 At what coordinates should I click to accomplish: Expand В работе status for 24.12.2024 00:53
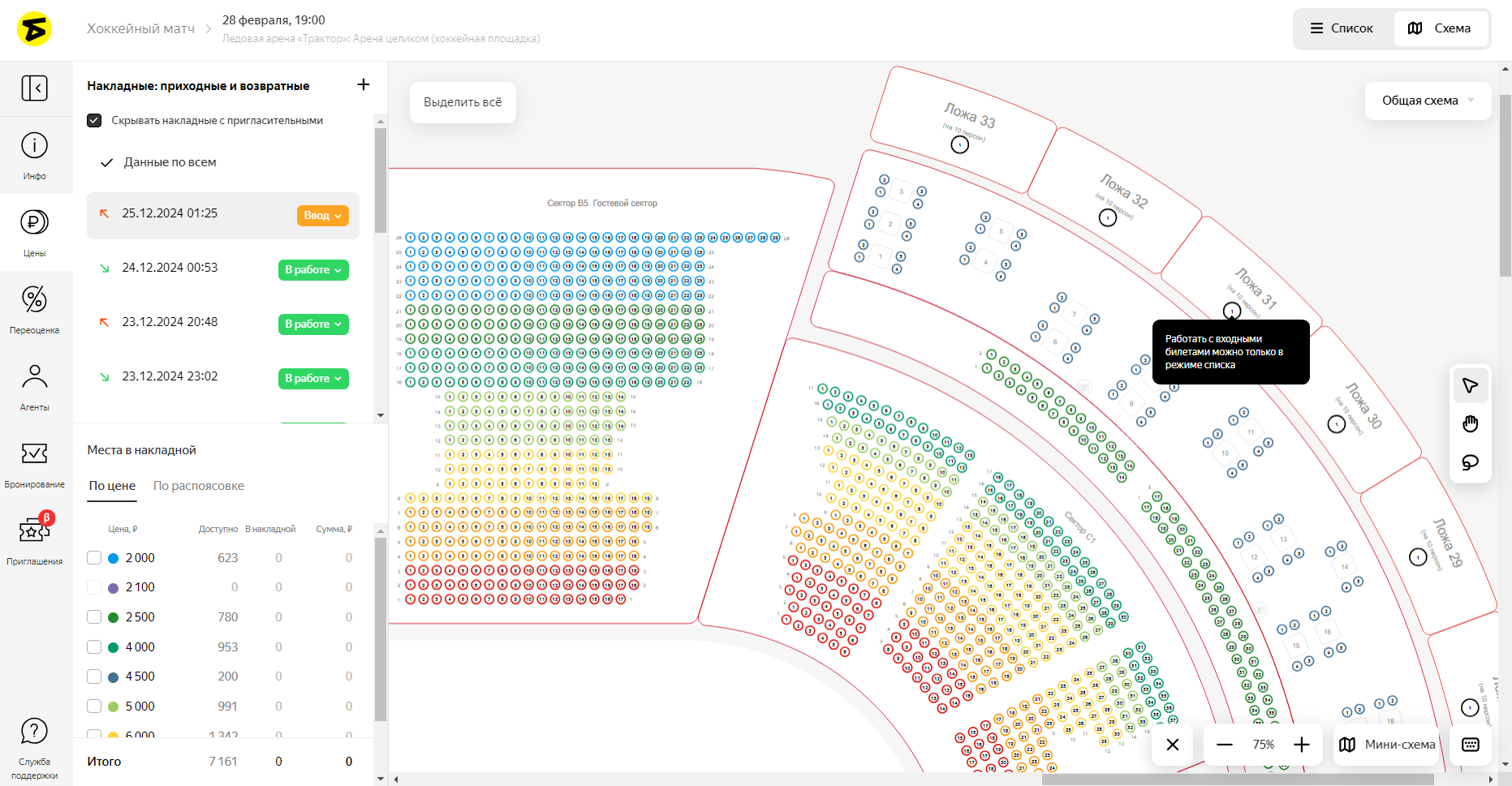click(x=313, y=269)
